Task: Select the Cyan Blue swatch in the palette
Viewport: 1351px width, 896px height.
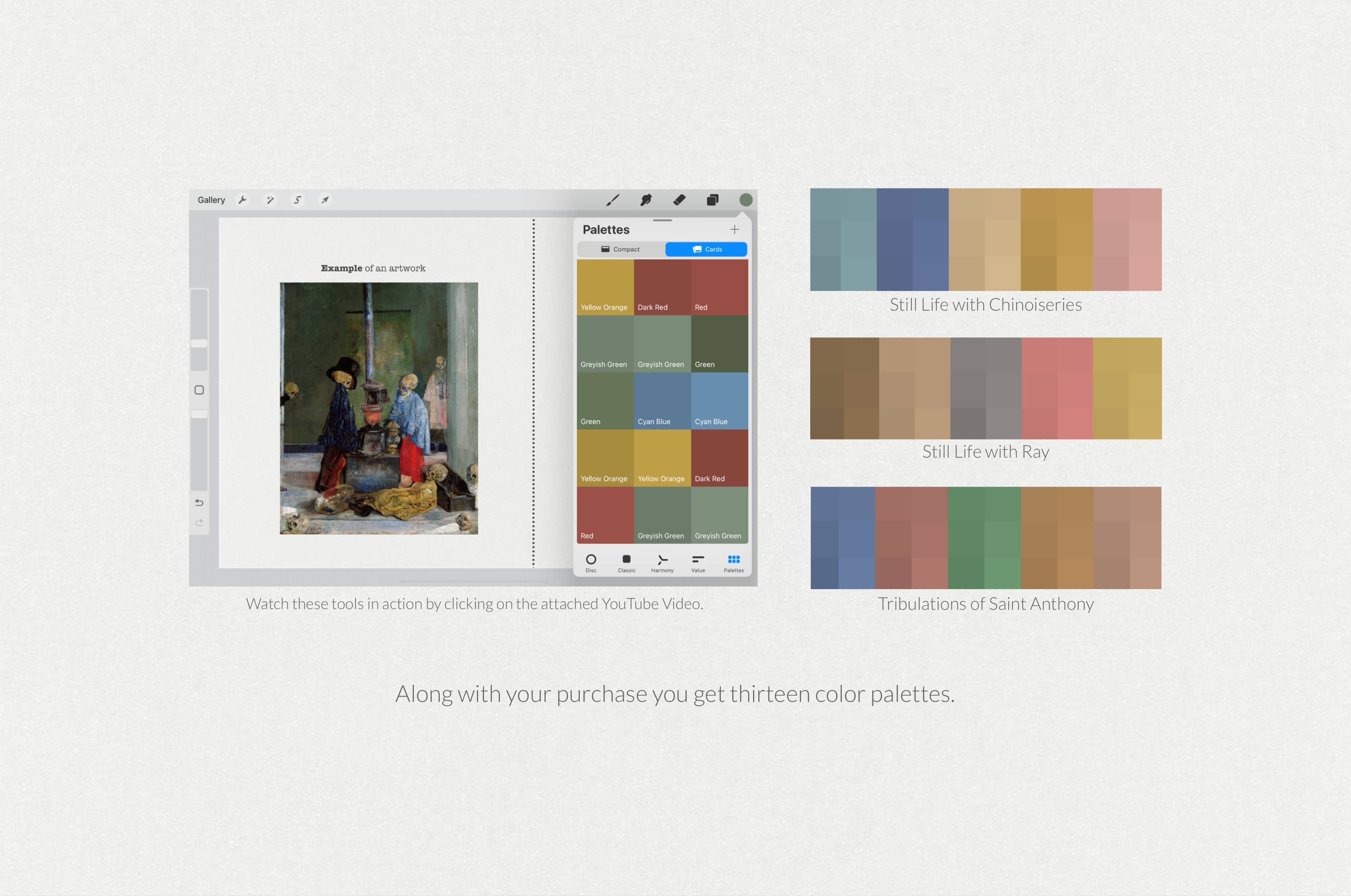Action: [662, 400]
